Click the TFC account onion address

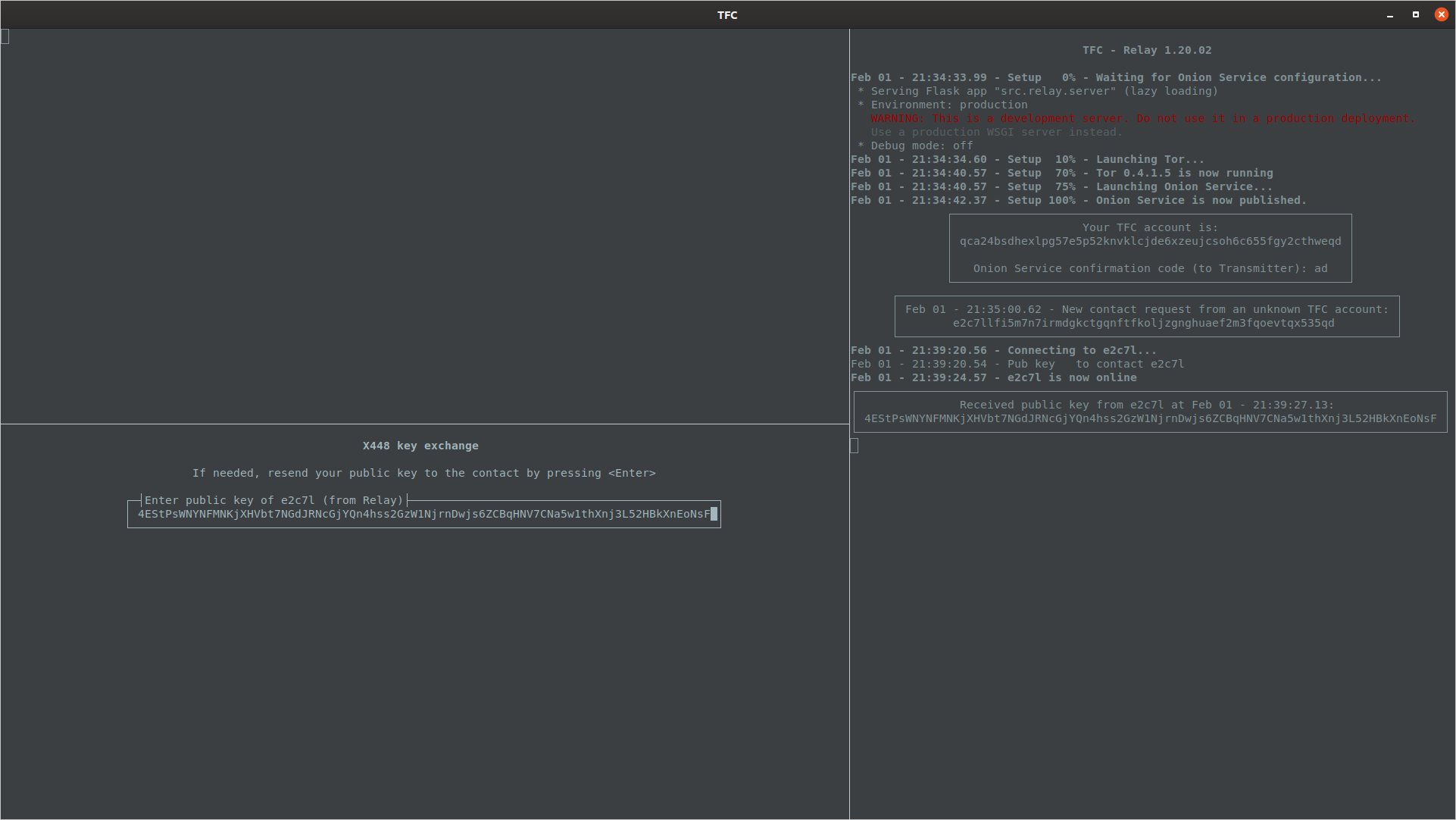pos(1150,241)
